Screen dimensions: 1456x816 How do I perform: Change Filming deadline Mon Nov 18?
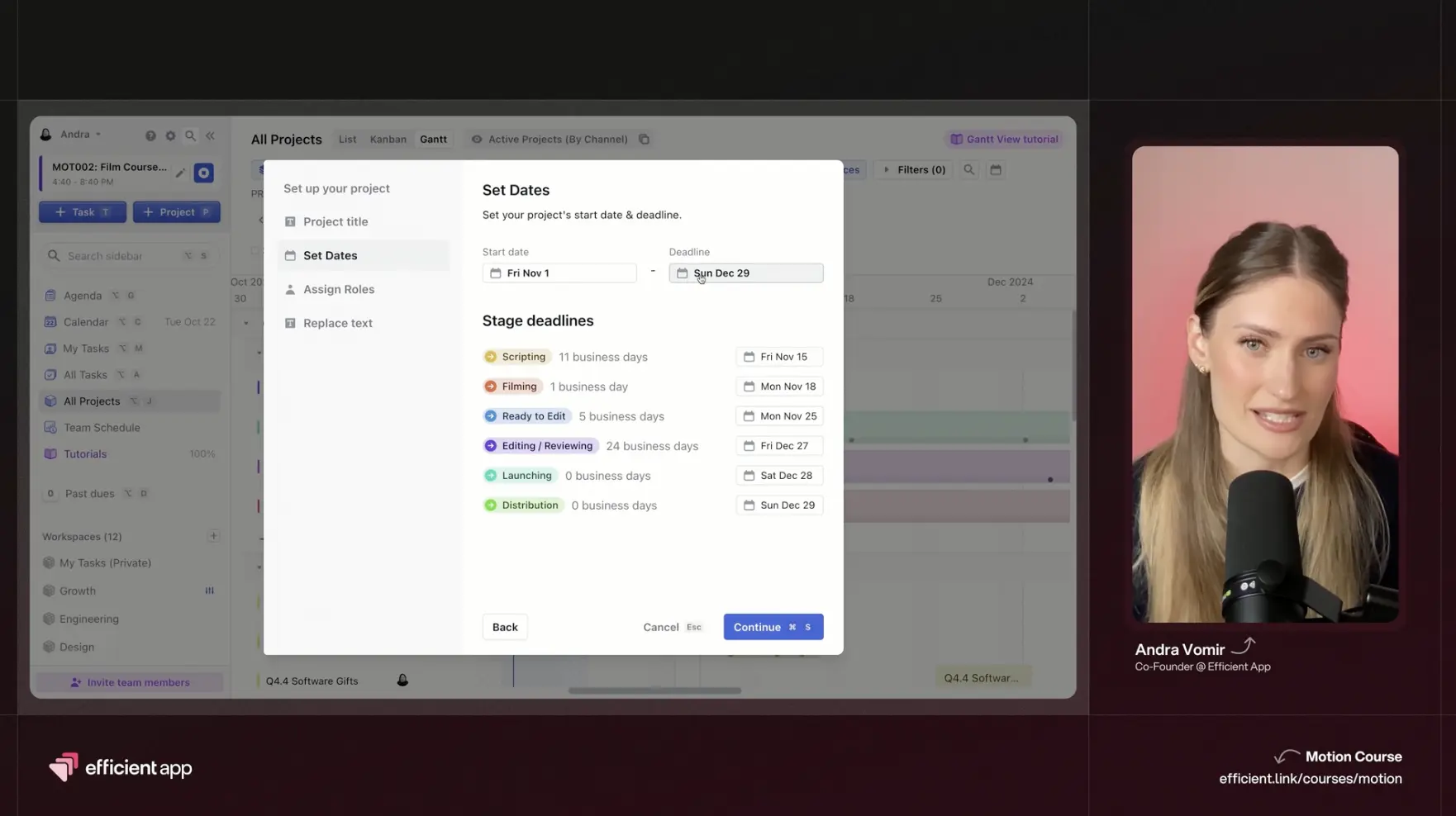(x=779, y=387)
